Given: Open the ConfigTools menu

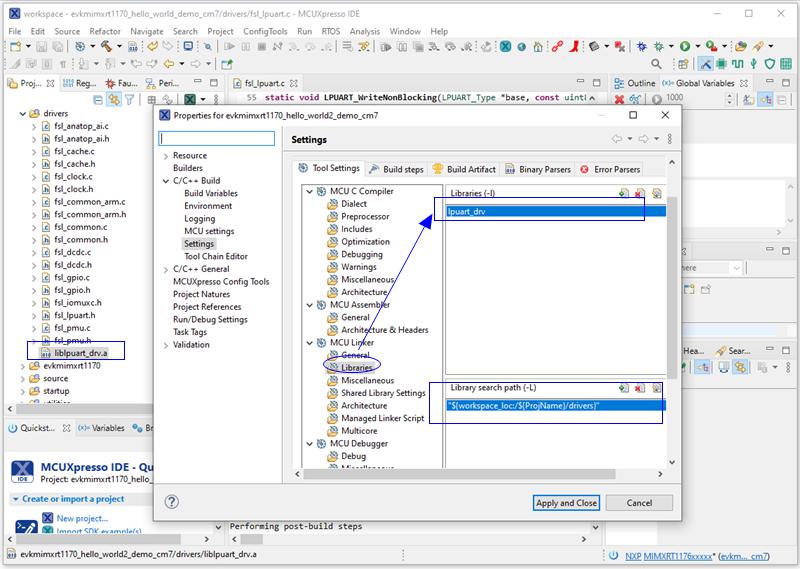Looking at the screenshot, I should [265, 31].
